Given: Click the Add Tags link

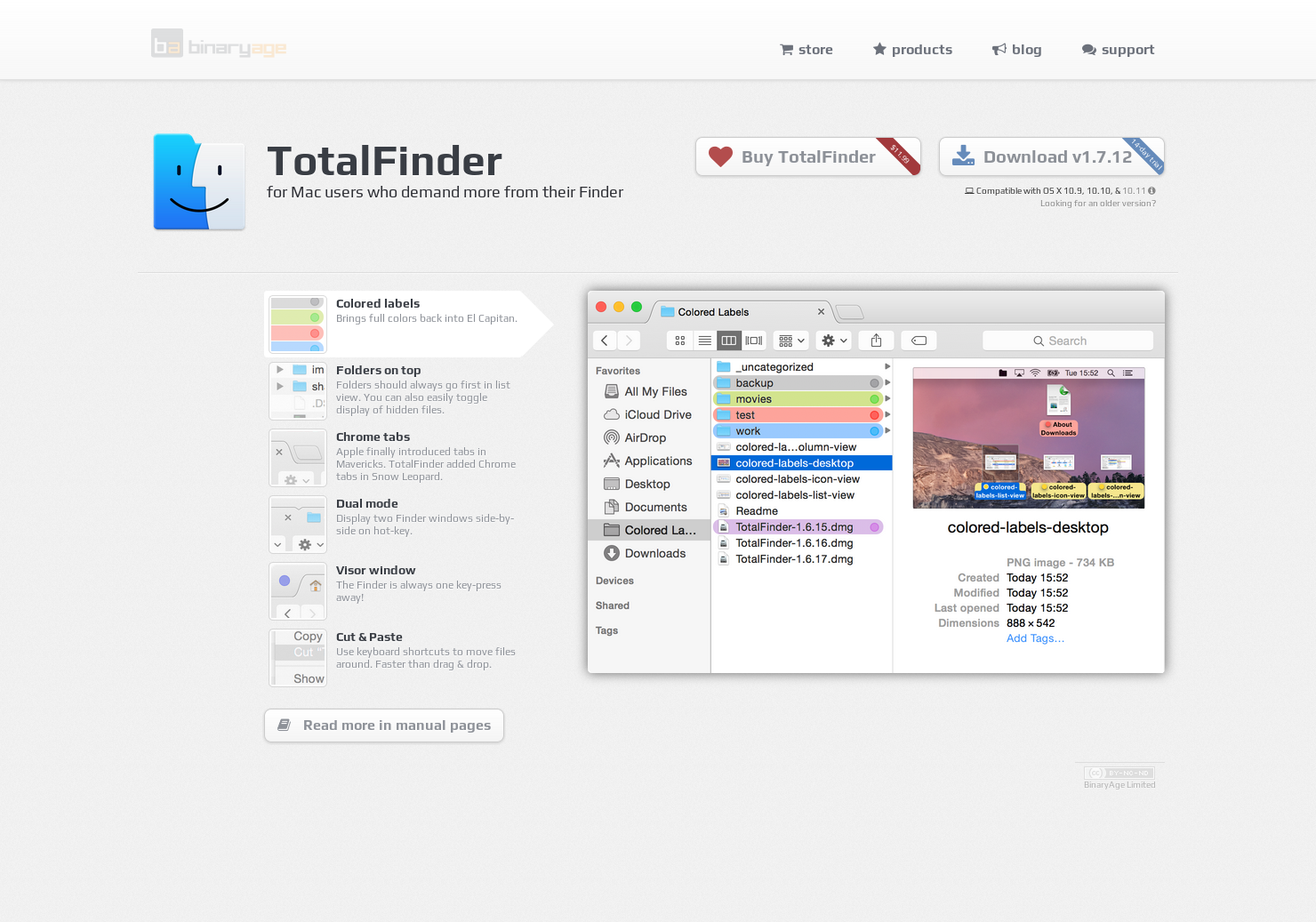Looking at the screenshot, I should tap(1034, 638).
